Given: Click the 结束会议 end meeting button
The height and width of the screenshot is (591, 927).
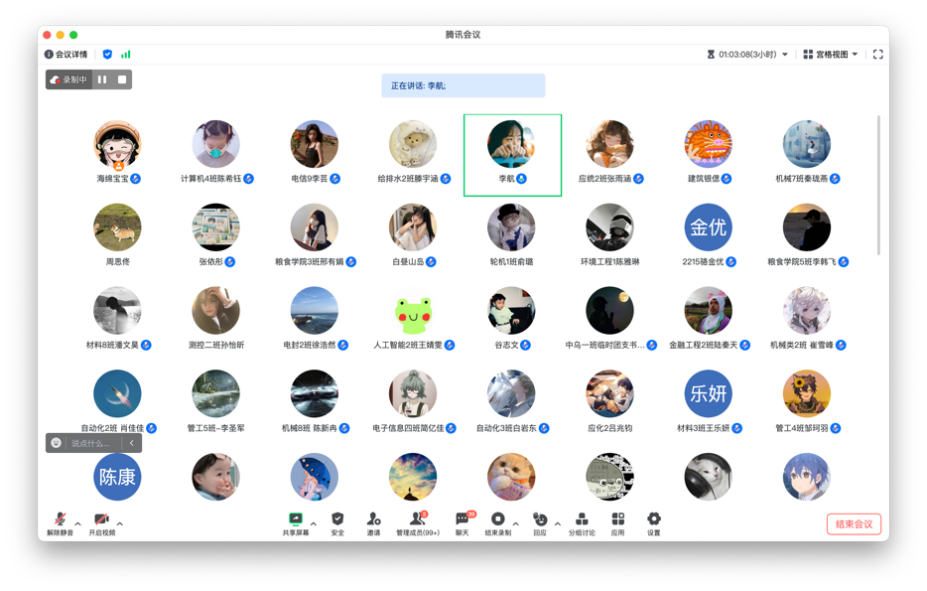Looking at the screenshot, I should [x=854, y=524].
